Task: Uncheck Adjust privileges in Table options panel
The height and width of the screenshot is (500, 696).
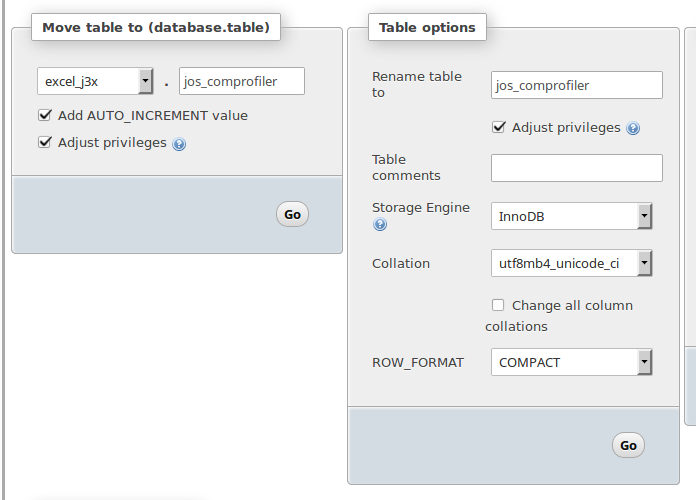Action: pos(499,127)
